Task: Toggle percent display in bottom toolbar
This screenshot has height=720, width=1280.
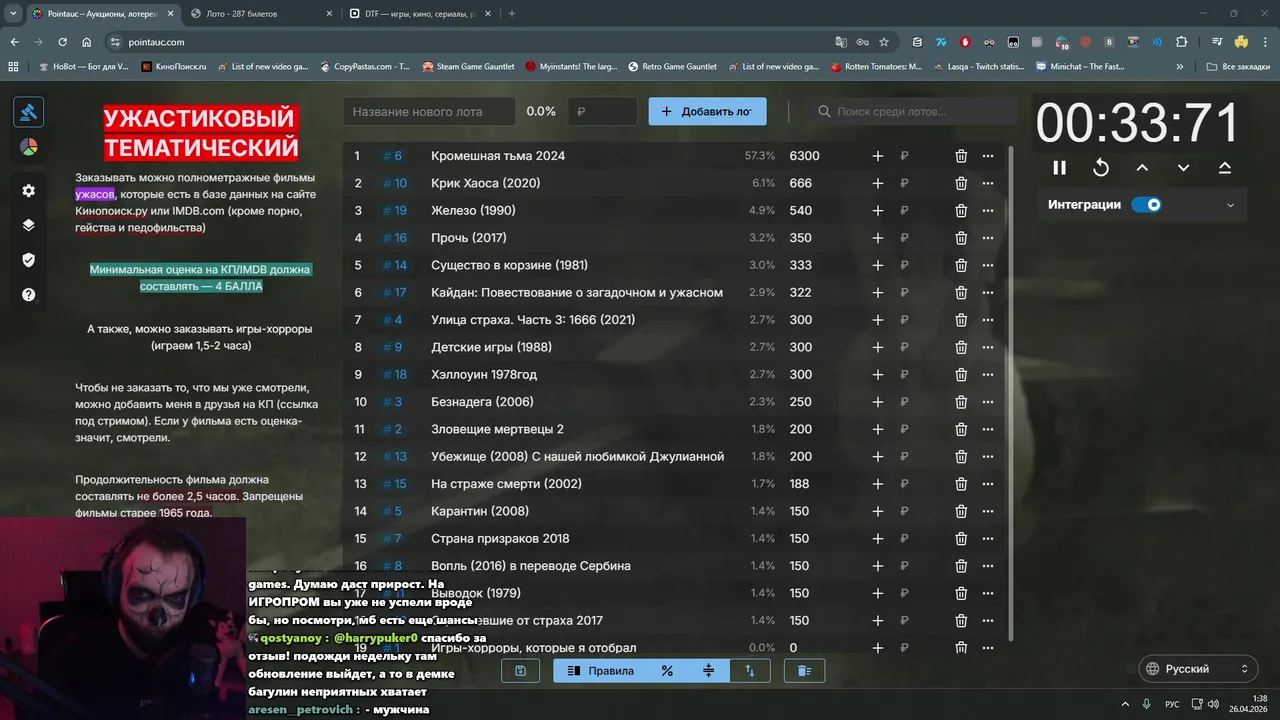Action: (667, 671)
